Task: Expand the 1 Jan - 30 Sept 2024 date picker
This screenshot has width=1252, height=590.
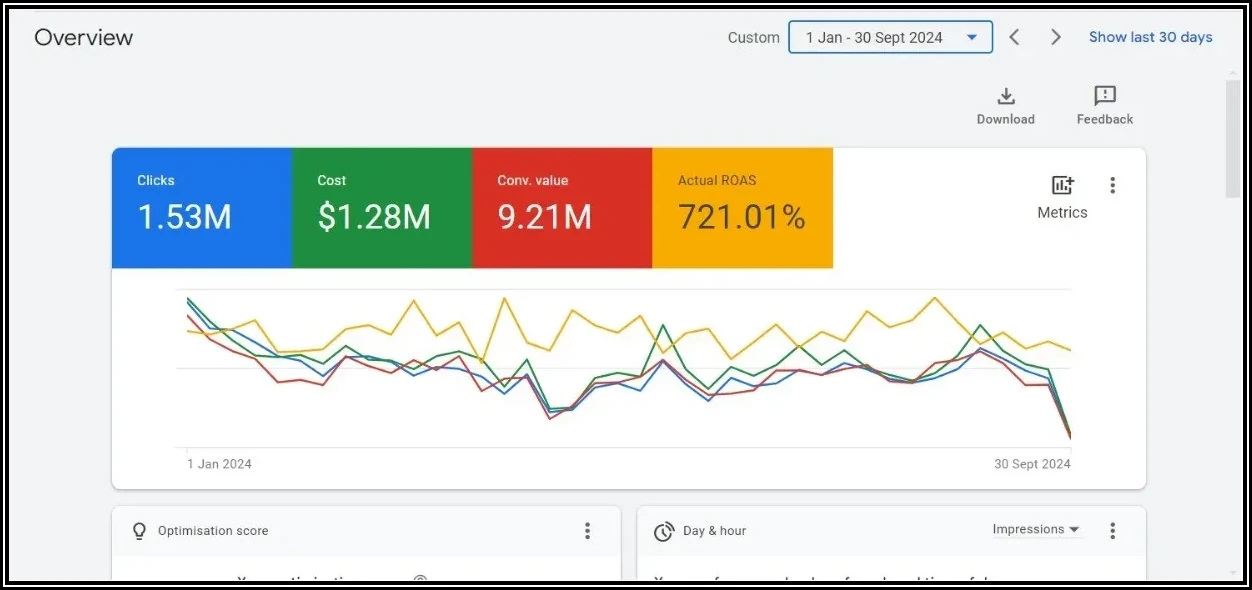Action: pyautogui.click(x=890, y=38)
